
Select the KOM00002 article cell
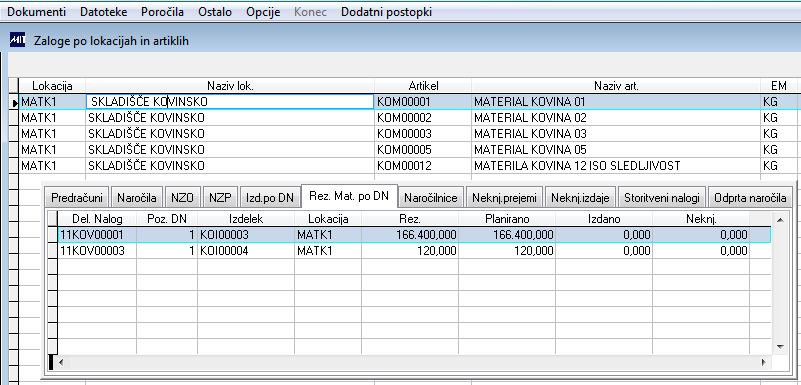pos(423,118)
